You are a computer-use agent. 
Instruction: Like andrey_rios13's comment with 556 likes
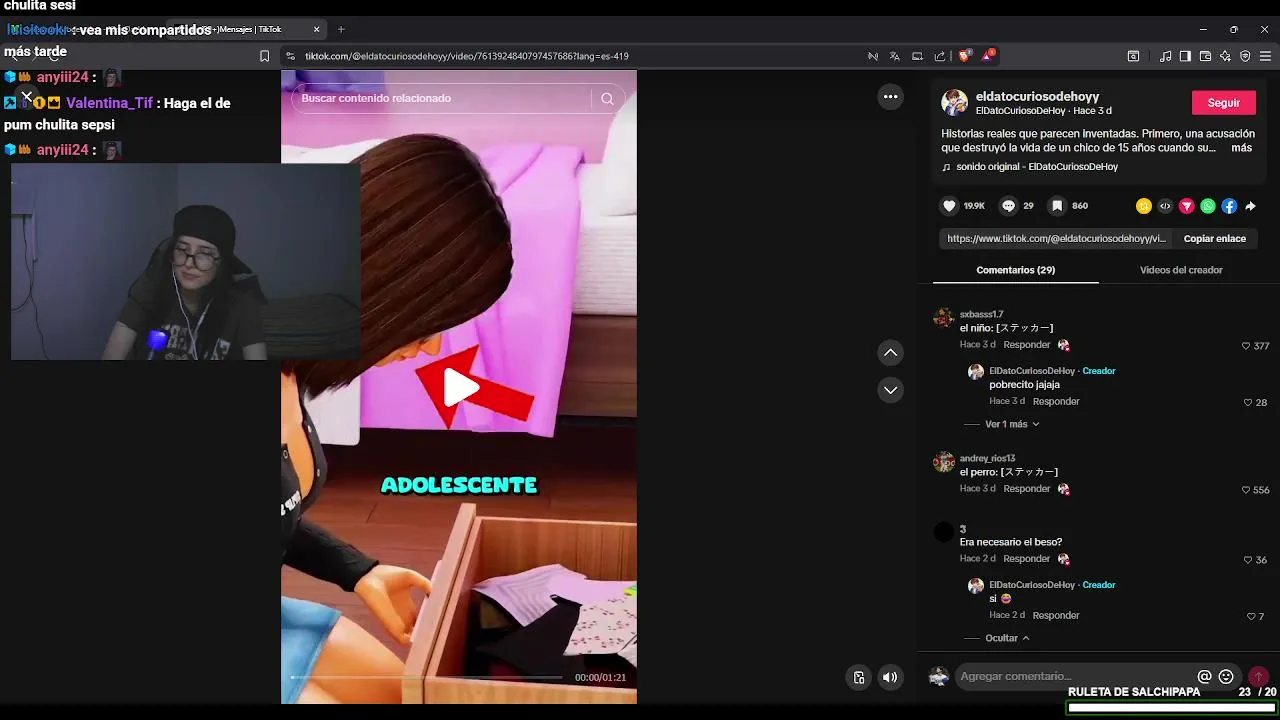point(1246,490)
